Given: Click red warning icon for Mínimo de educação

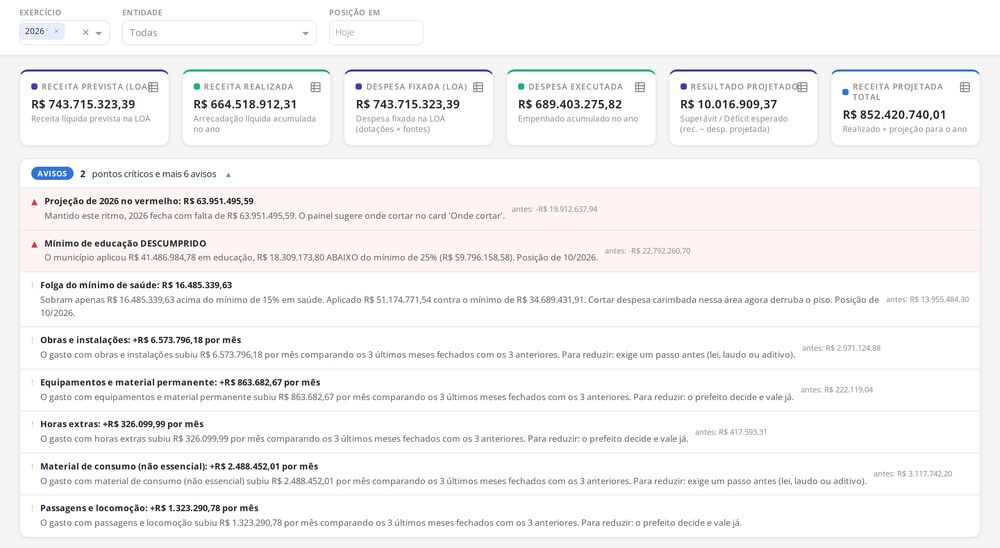Looking at the screenshot, I should pyautogui.click(x=34, y=244).
